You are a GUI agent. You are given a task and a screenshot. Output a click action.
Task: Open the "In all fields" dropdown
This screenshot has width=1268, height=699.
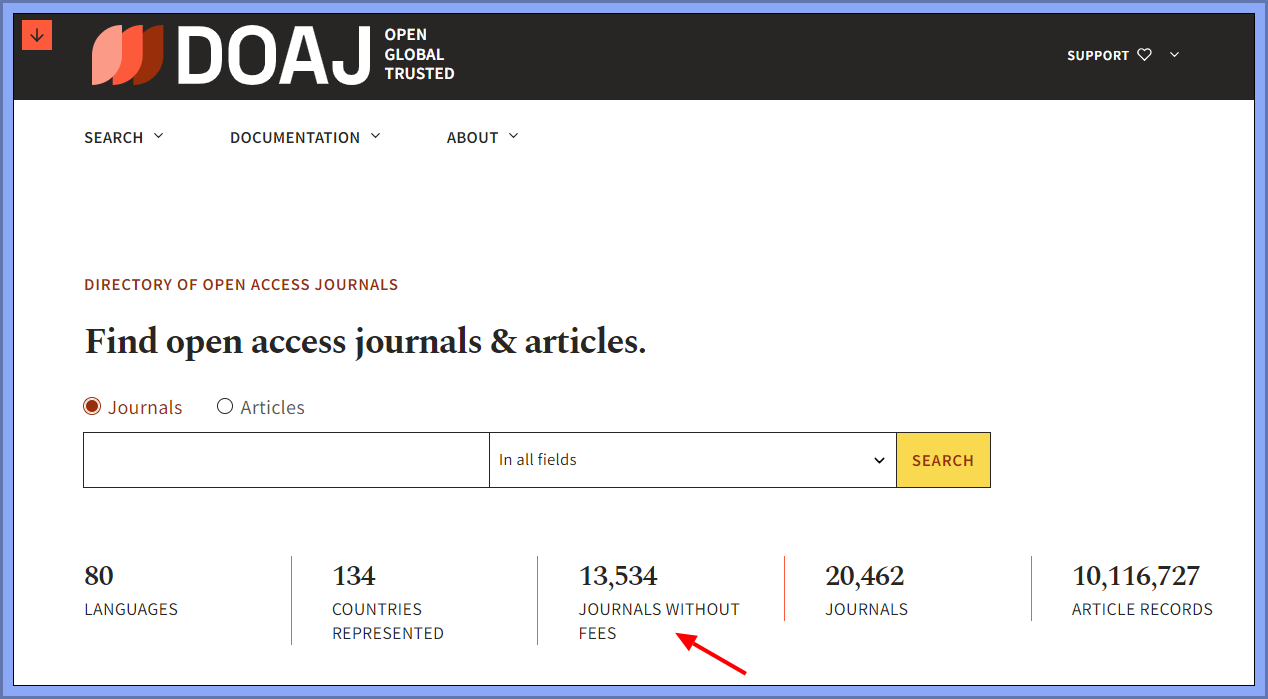point(692,459)
